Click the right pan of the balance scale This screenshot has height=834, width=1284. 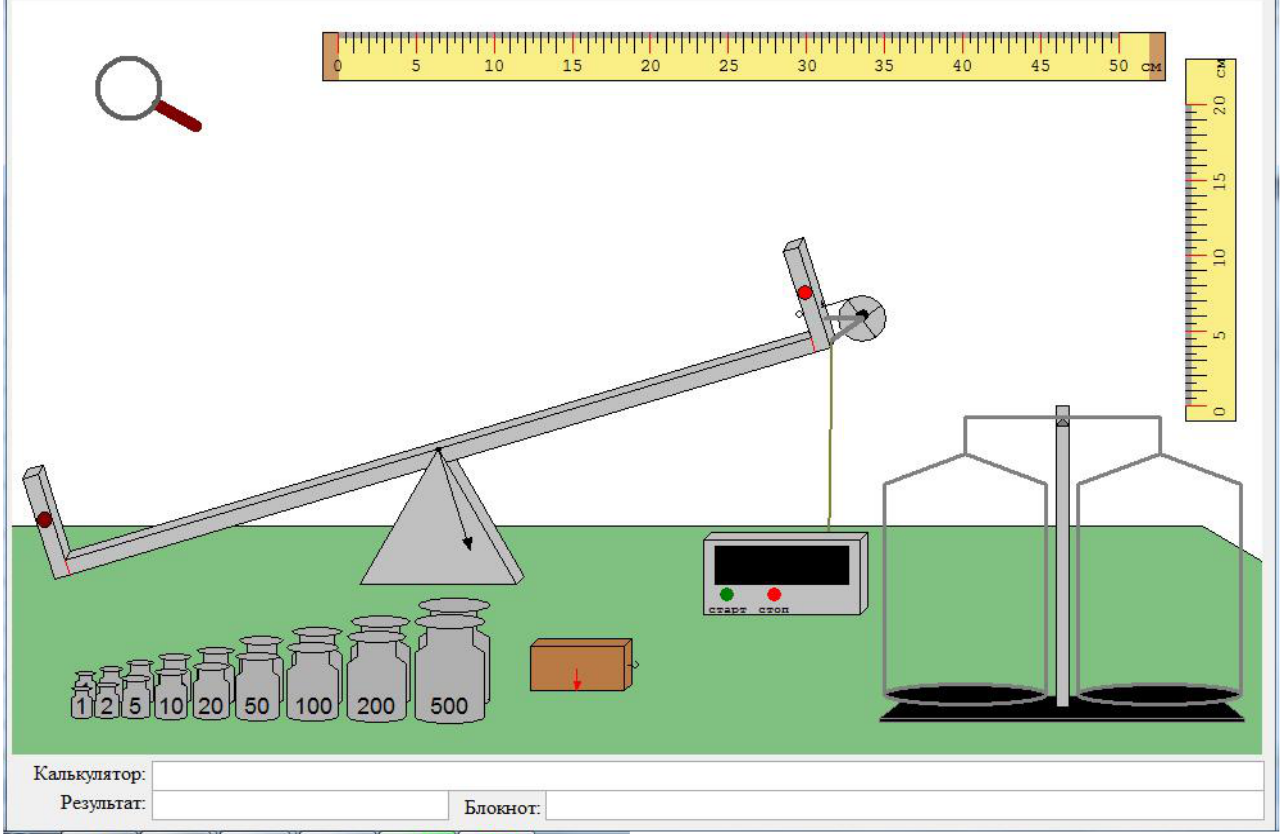(1159, 694)
